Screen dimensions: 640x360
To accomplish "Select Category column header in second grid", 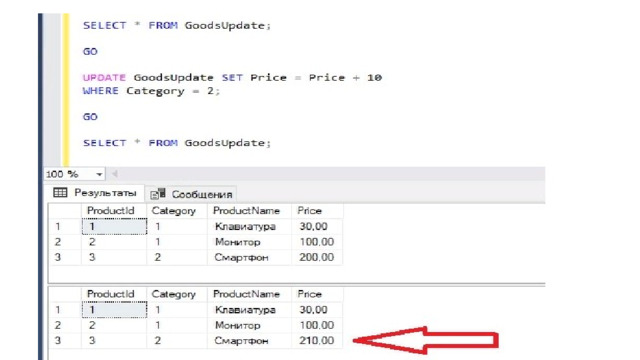I will pos(177,294).
